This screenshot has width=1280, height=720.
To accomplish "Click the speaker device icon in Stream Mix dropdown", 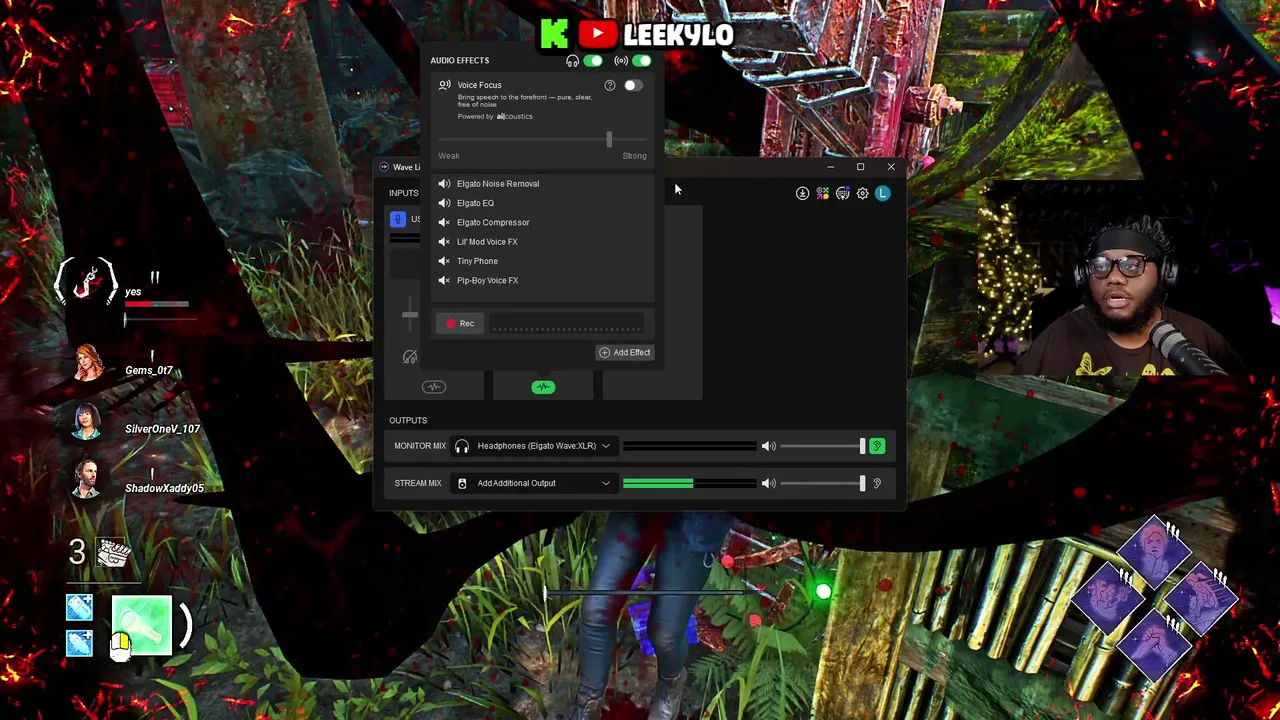I will click(462, 483).
